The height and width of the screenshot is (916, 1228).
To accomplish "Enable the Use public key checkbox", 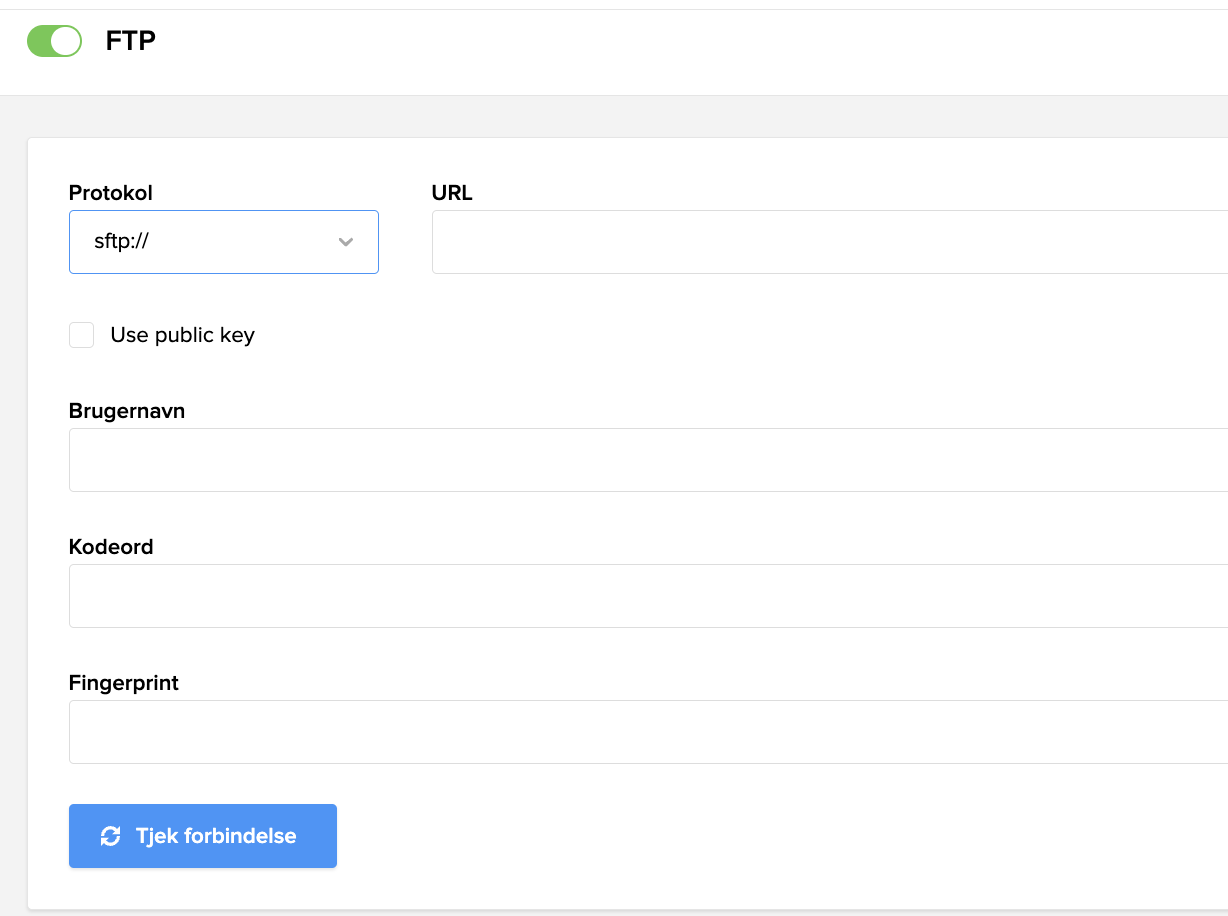I will point(82,335).
